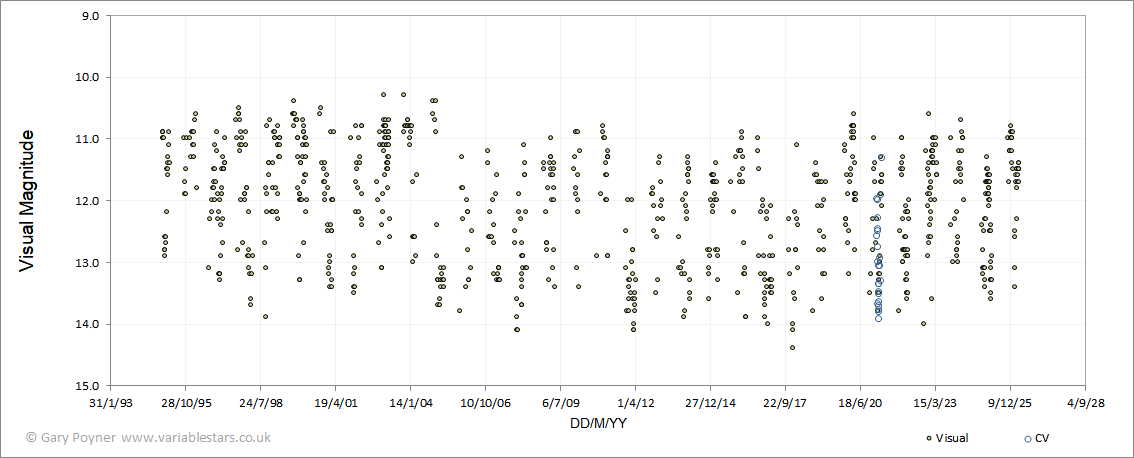Select the 1/4/12 date axis label
Image resolution: width=1134 pixels, height=458 pixels.
pyautogui.click(x=636, y=404)
